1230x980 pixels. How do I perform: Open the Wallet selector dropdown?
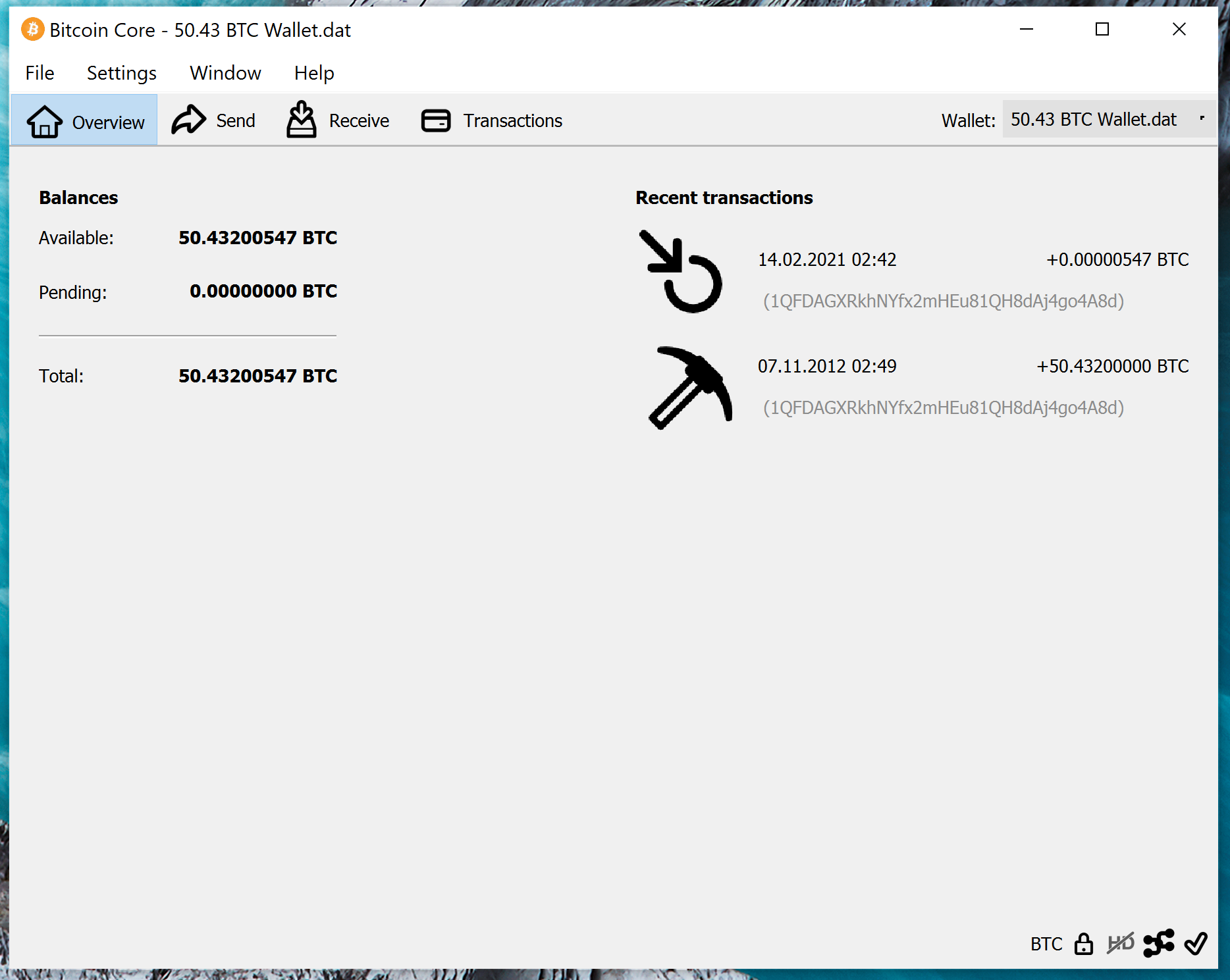(x=1108, y=120)
